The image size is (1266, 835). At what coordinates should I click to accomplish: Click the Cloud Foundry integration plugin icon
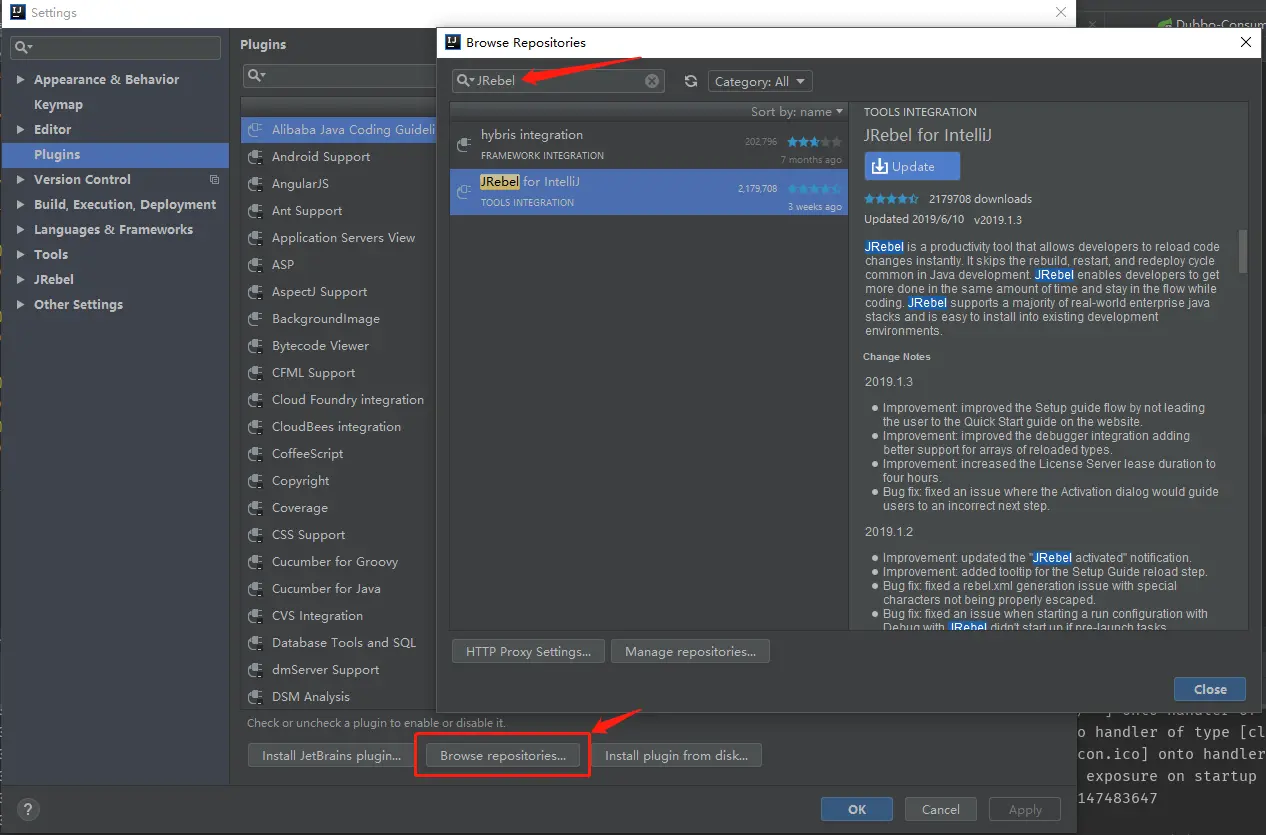(255, 400)
